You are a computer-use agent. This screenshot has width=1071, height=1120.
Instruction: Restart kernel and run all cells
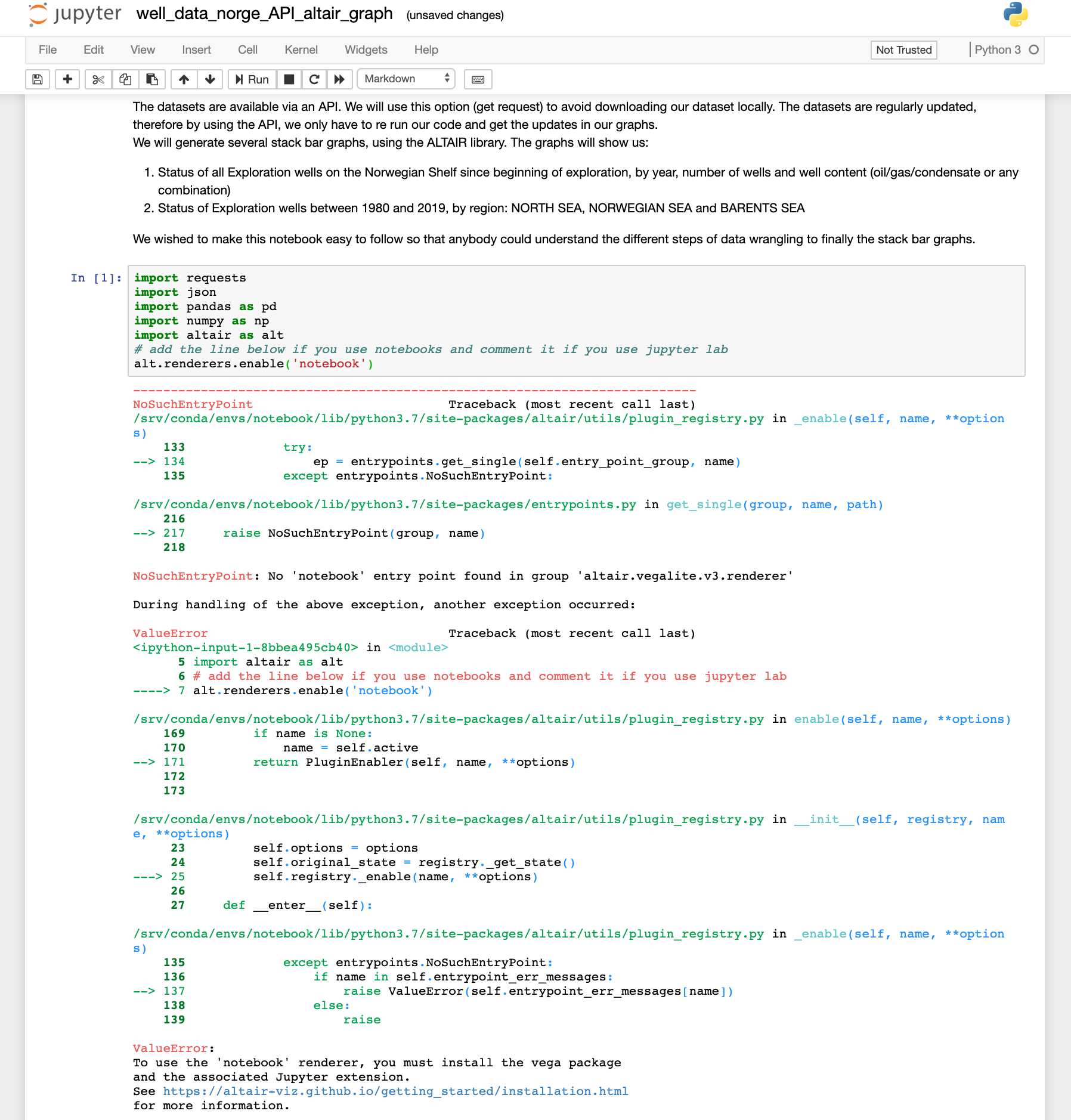(x=339, y=79)
